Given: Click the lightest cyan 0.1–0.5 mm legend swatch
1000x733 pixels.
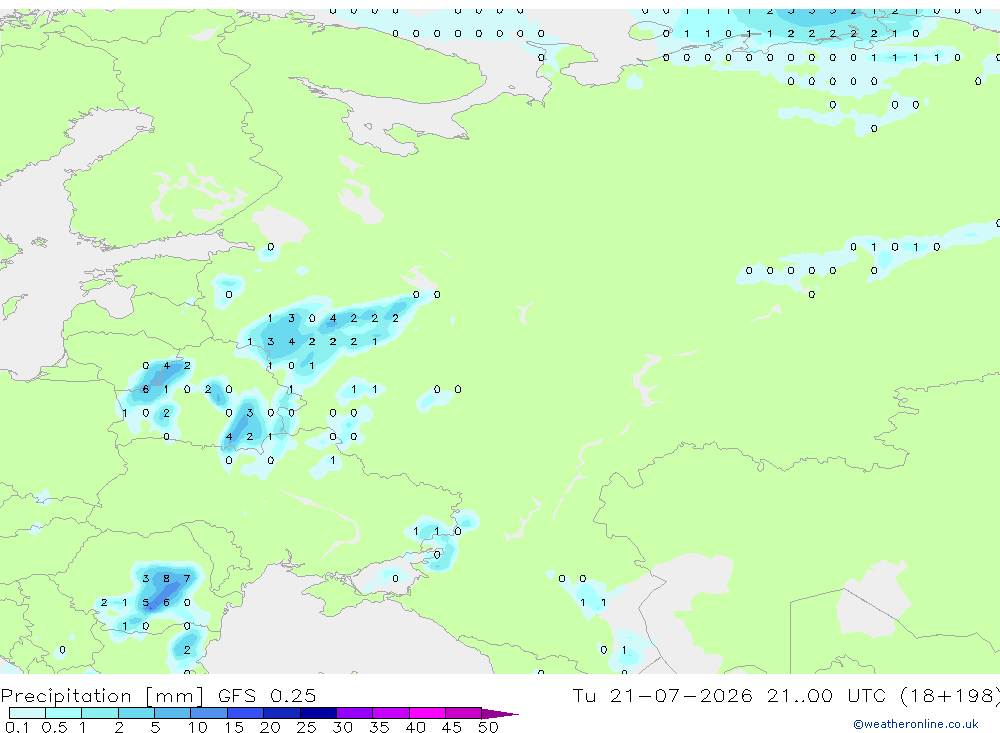Looking at the screenshot, I should point(27,713).
